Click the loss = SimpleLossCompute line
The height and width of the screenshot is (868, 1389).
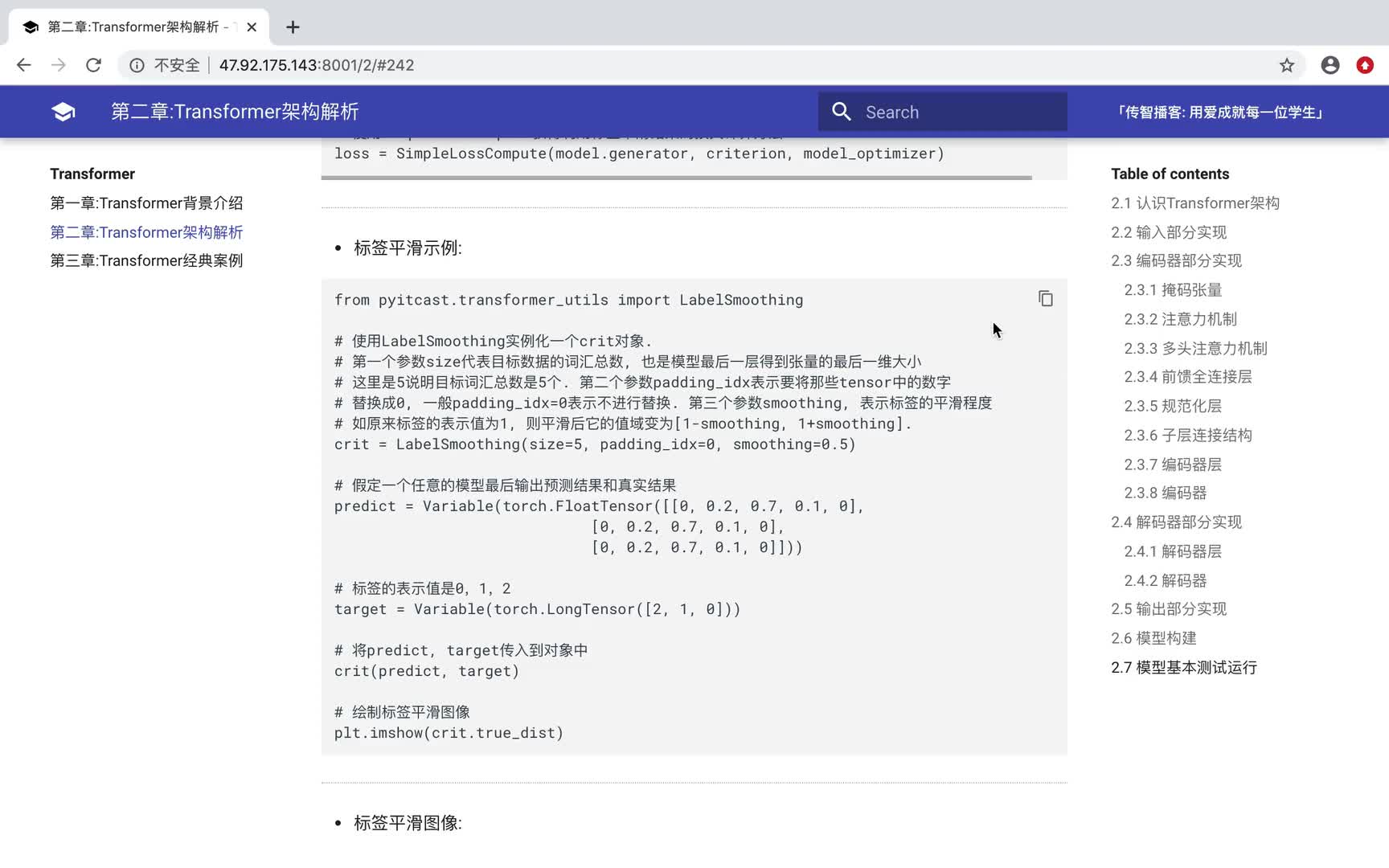click(x=639, y=154)
